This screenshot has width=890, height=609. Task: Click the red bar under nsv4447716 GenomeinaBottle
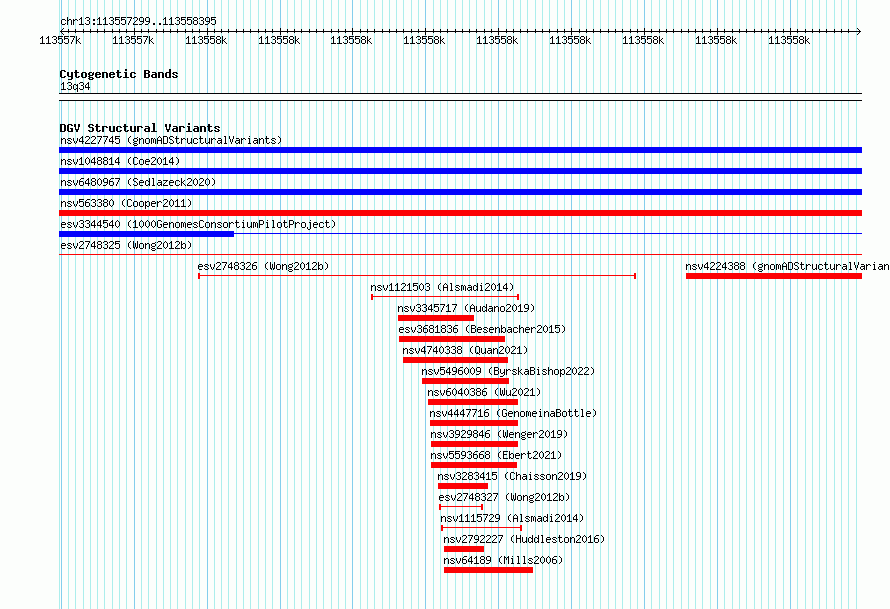pyautogui.click(x=474, y=423)
